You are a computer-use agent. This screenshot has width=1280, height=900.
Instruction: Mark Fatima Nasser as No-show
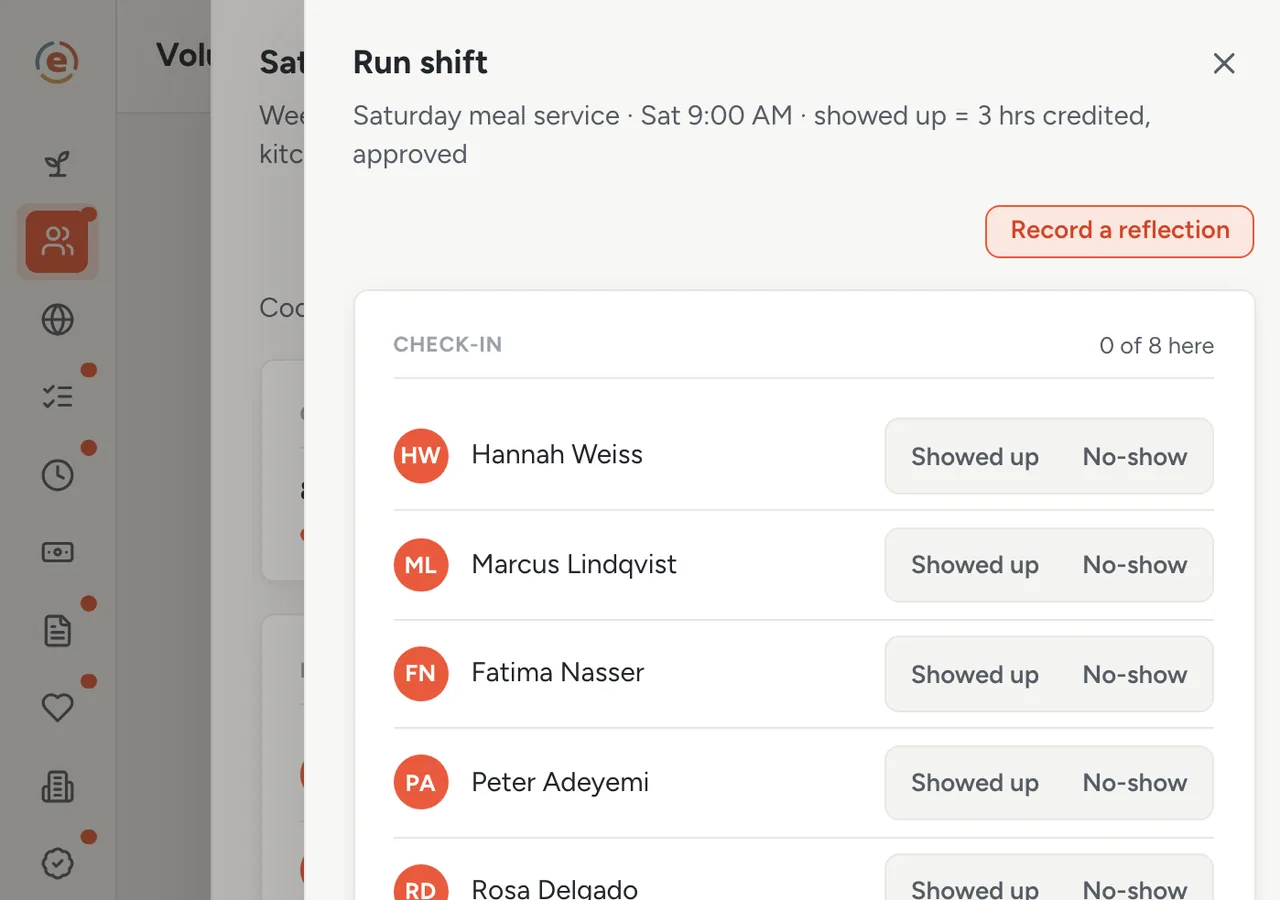point(1135,675)
